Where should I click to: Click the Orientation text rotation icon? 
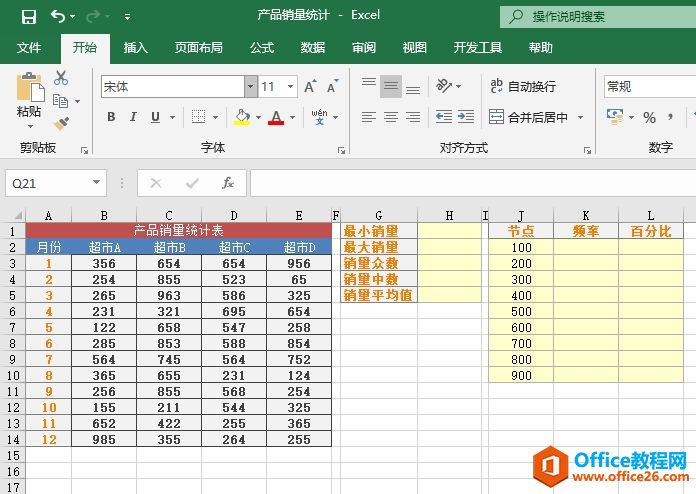click(444, 85)
